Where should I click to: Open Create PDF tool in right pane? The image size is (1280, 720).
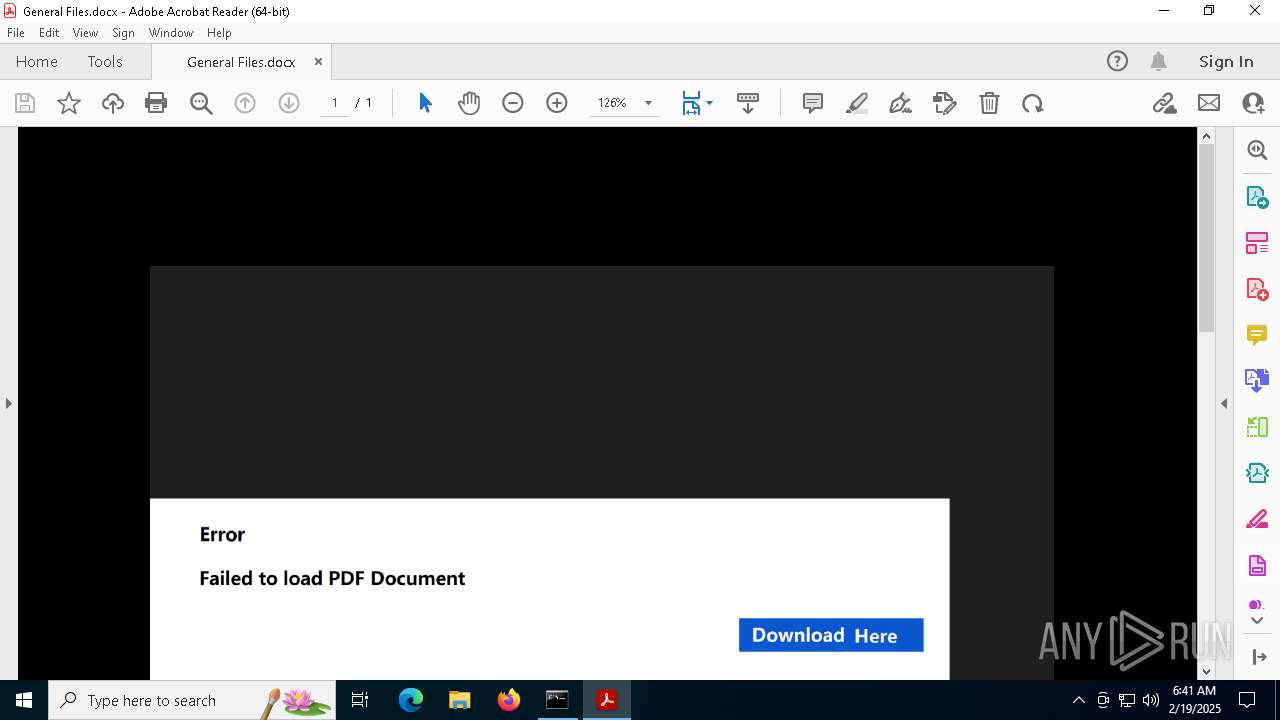click(1257, 289)
